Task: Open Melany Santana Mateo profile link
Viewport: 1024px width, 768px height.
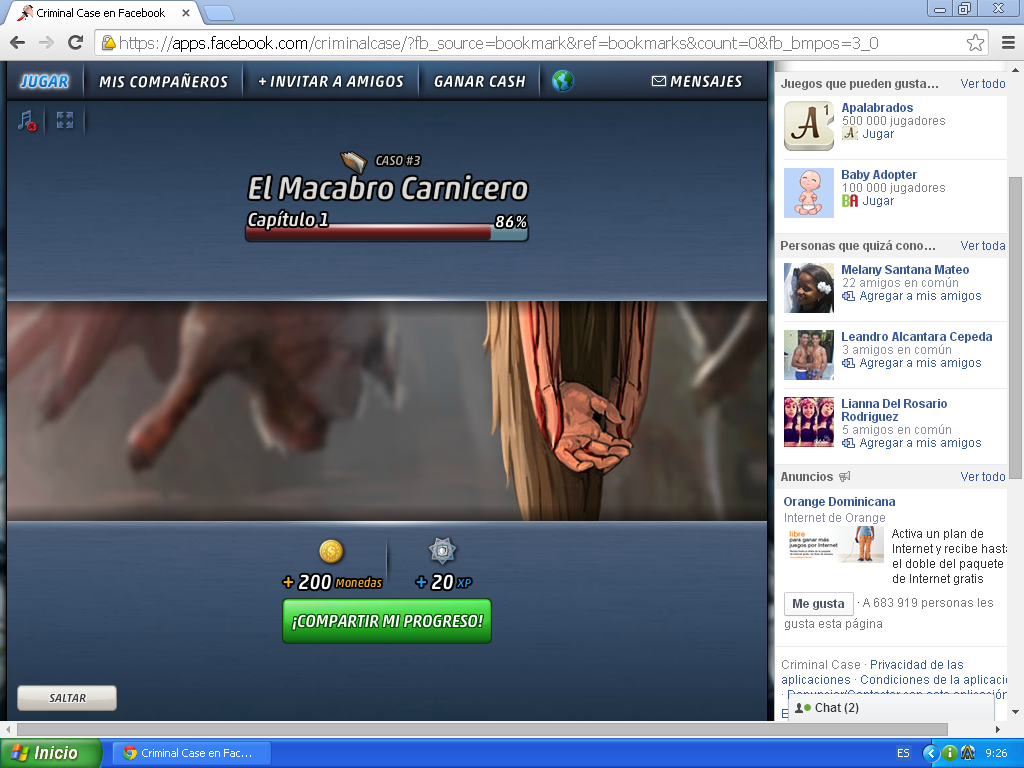Action: (x=905, y=270)
